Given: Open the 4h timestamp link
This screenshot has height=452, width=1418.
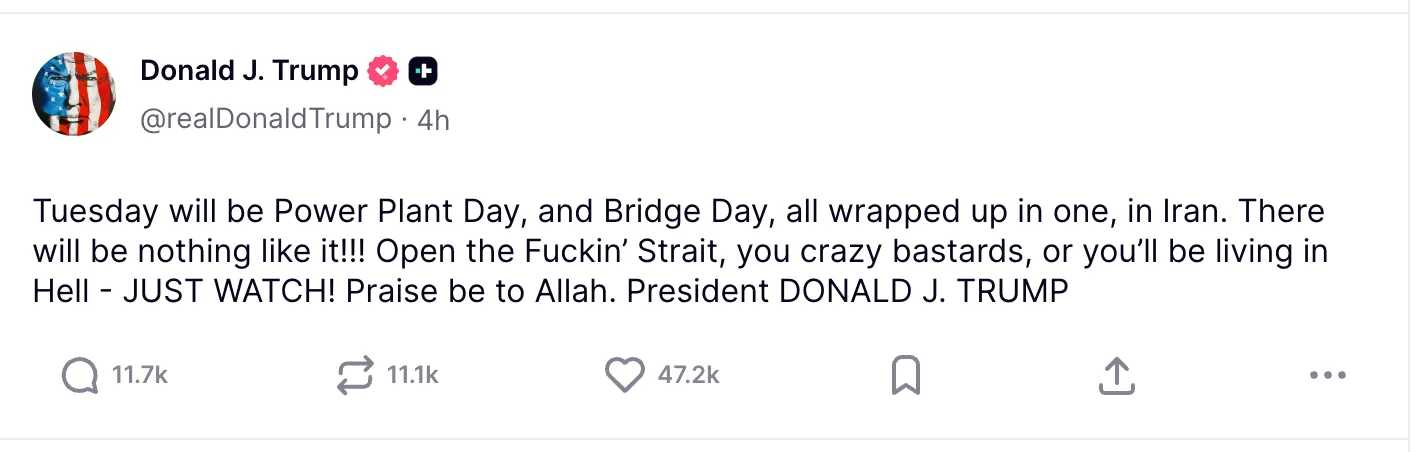Looking at the screenshot, I should tap(433, 120).
